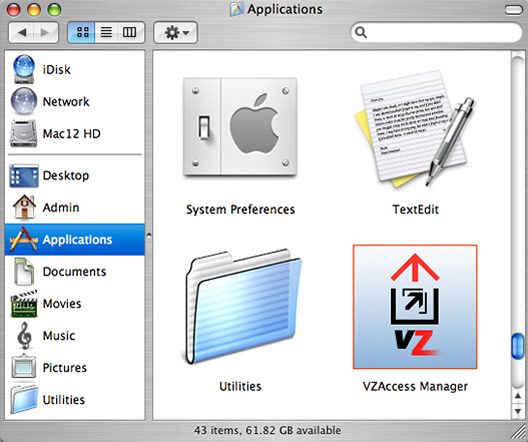Select the Pictures sidebar icon
Screen dimensions: 528x442
point(24,367)
